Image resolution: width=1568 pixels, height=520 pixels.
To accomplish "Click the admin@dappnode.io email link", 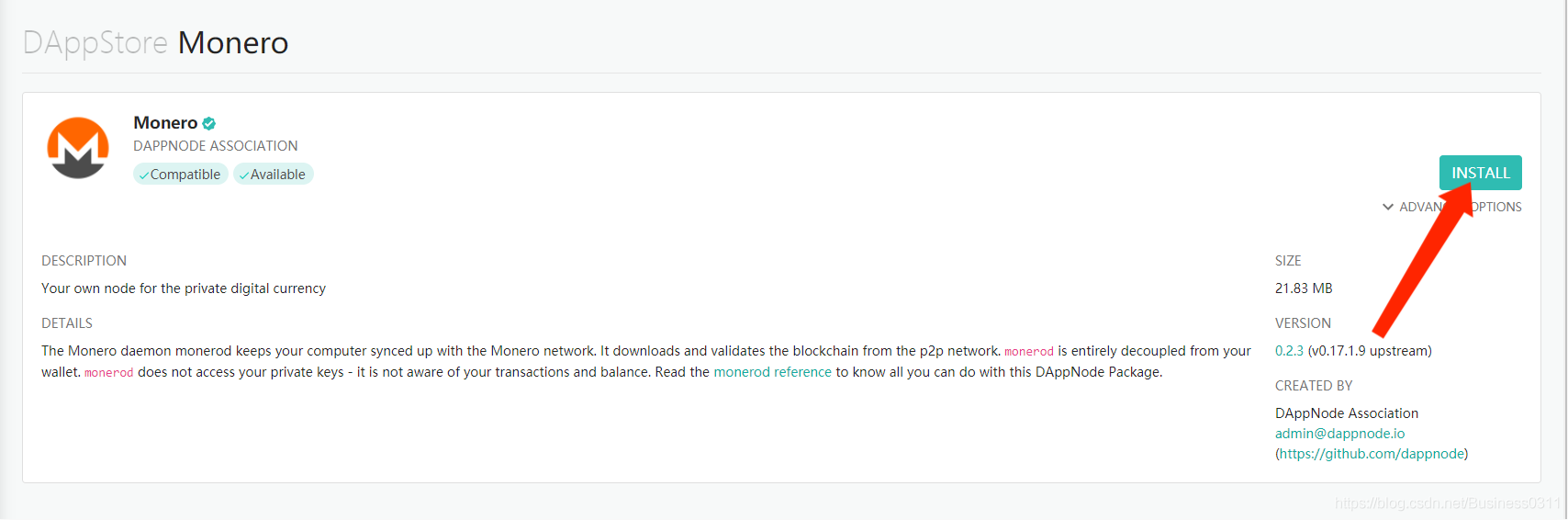I will tap(1339, 434).
